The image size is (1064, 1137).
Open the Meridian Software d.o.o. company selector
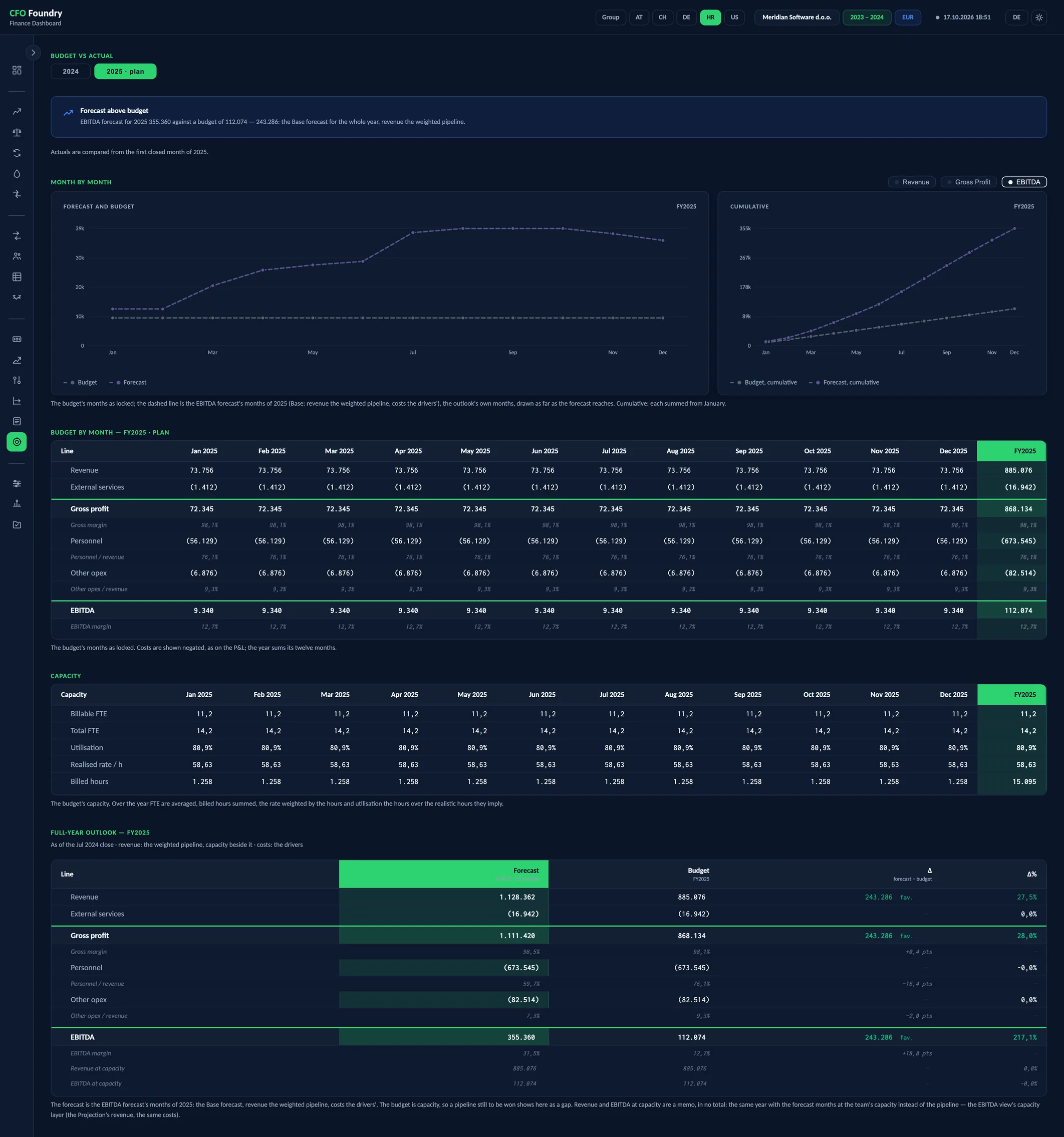tap(797, 17)
